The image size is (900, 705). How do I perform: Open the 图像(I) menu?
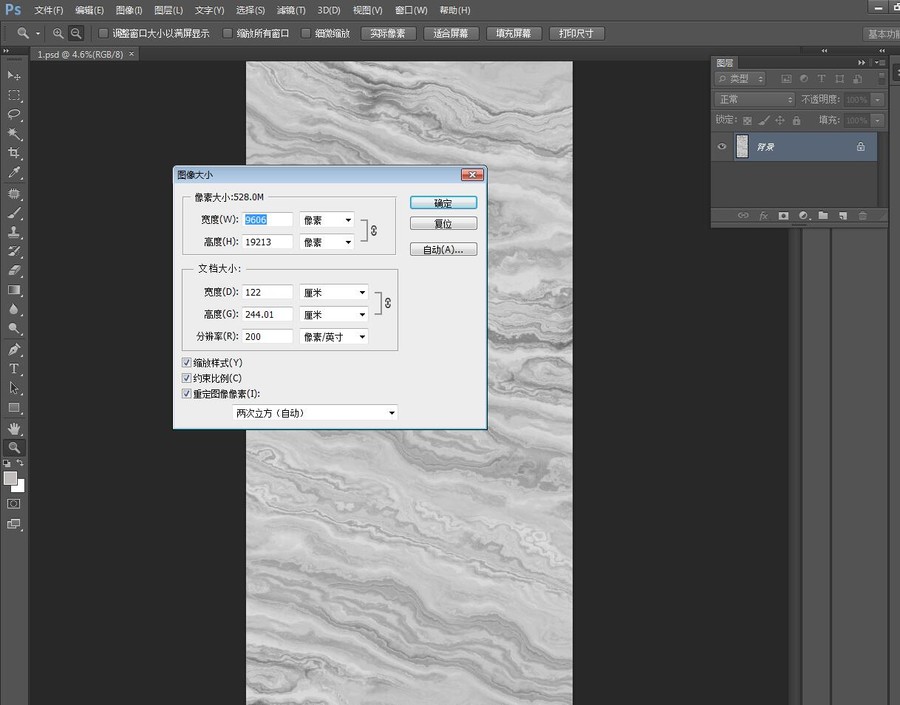click(129, 10)
